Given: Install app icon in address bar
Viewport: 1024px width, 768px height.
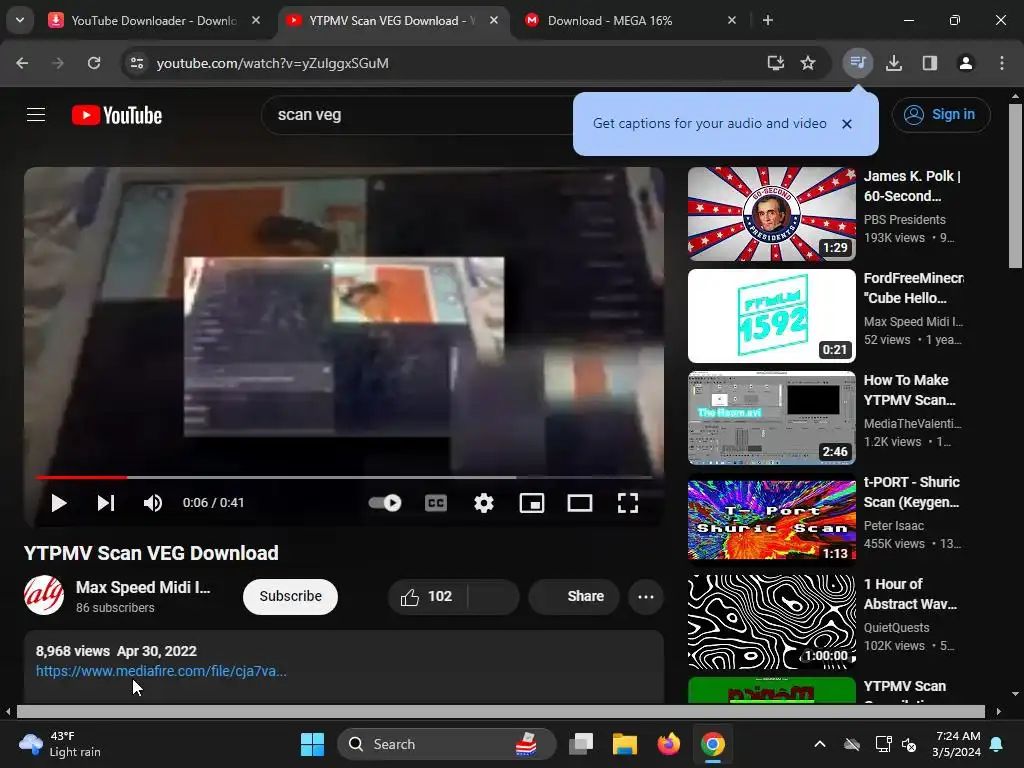Looking at the screenshot, I should tap(775, 63).
